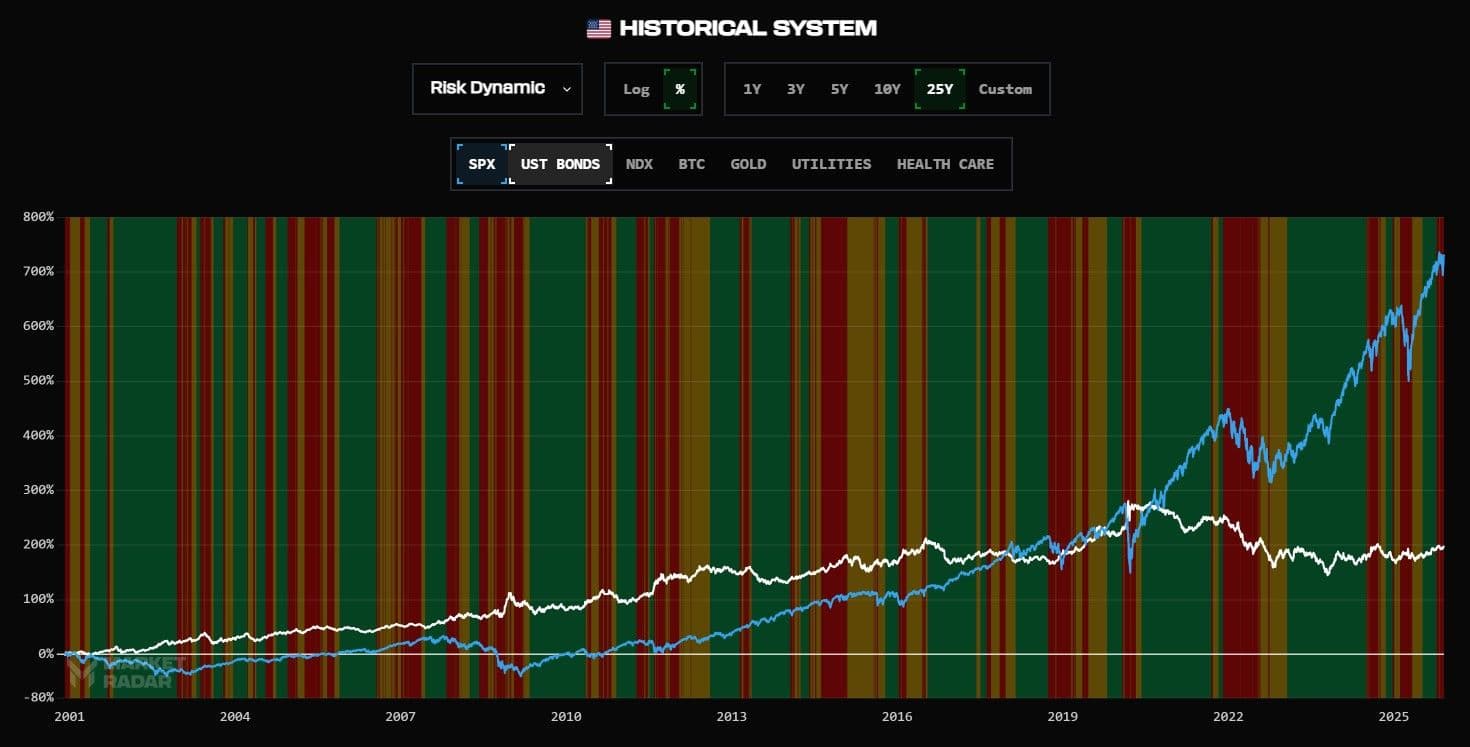Open the Custom date range picker
Image resolution: width=1470 pixels, height=747 pixels.
pyautogui.click(x=1005, y=89)
